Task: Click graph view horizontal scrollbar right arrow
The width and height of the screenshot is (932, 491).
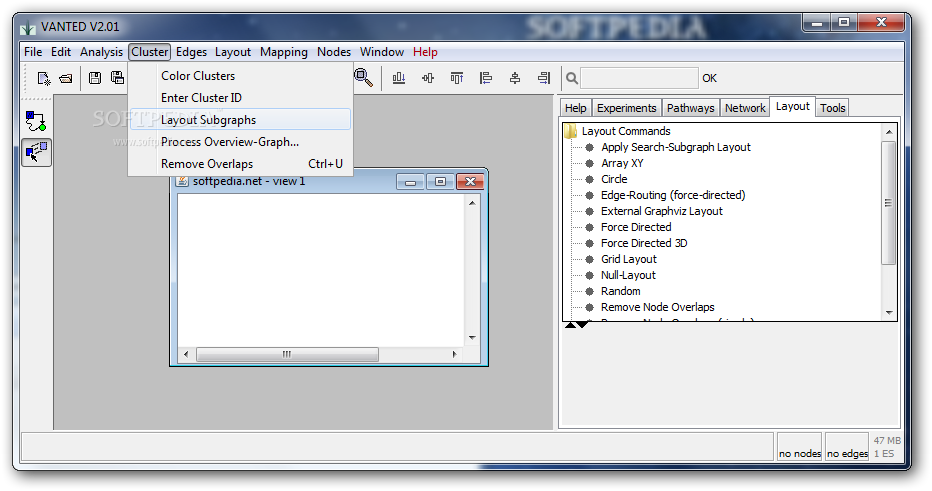Action: (x=454, y=354)
